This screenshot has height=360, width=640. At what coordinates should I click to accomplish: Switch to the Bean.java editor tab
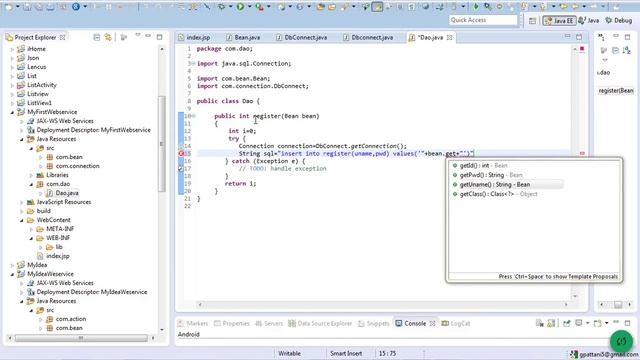[x=243, y=38]
